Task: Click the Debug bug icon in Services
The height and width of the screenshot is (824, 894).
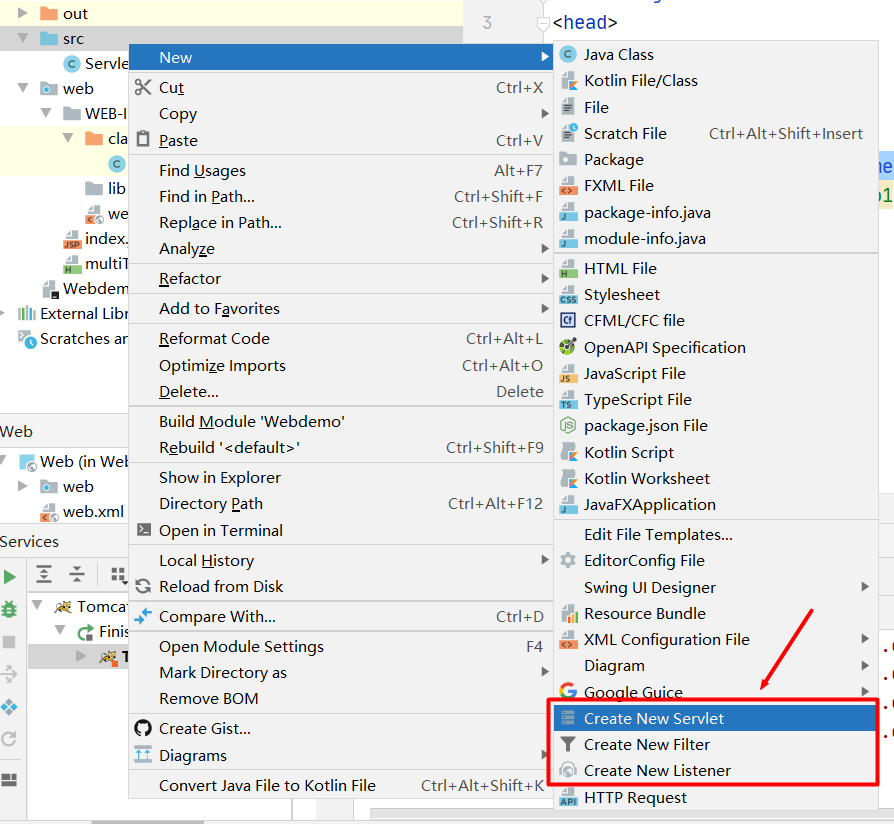Action: (x=10, y=608)
